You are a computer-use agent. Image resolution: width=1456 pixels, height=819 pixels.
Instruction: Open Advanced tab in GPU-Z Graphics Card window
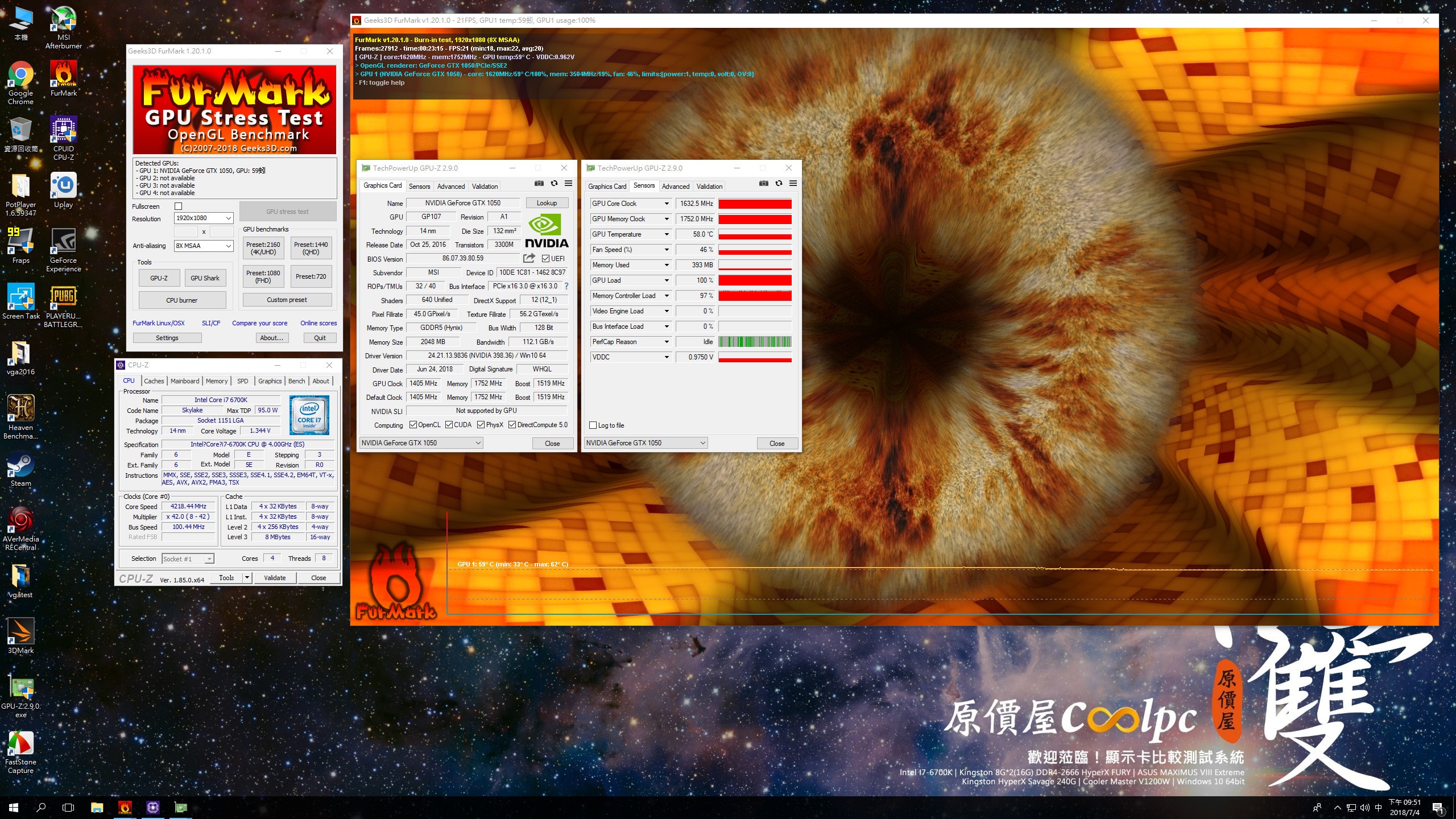[451, 187]
